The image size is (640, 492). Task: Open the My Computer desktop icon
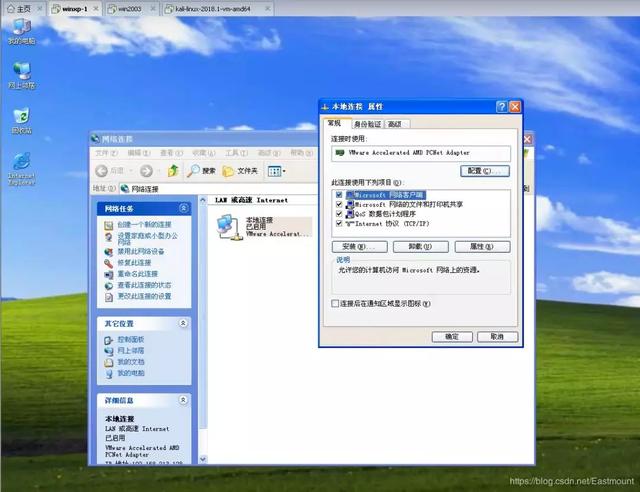click(x=21, y=29)
